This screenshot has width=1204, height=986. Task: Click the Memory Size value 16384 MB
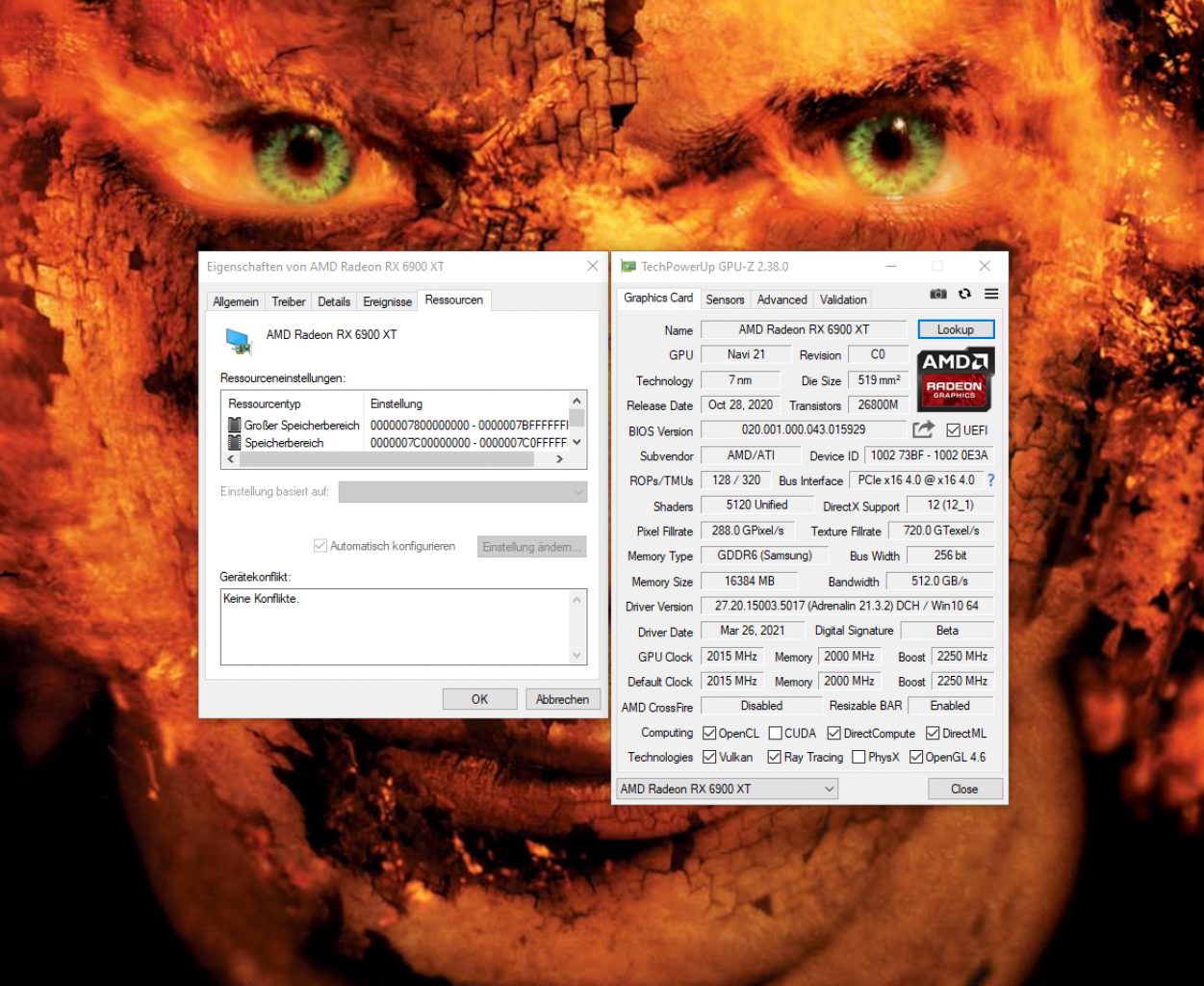click(749, 581)
